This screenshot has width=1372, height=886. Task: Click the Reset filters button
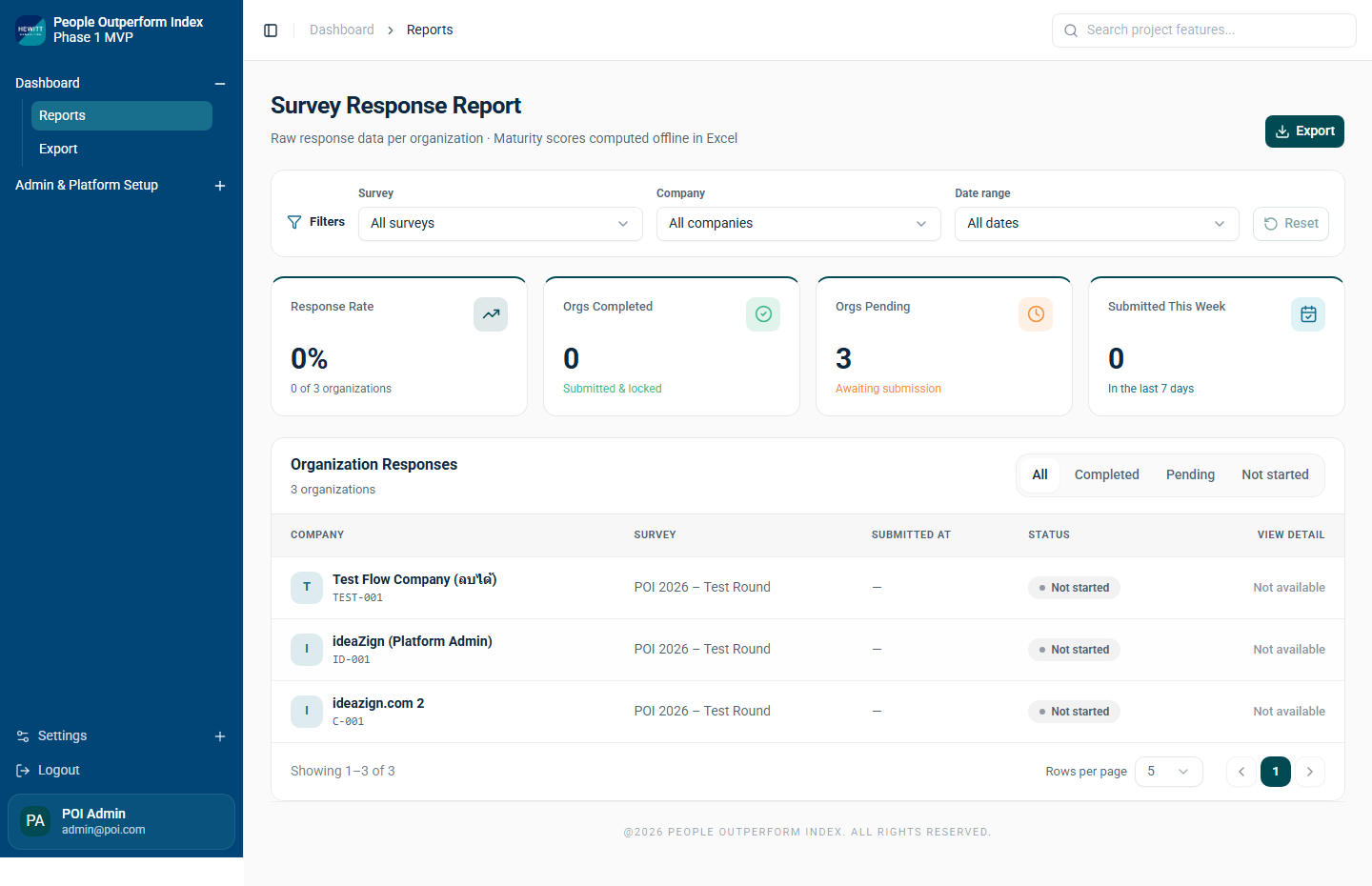pos(1291,224)
